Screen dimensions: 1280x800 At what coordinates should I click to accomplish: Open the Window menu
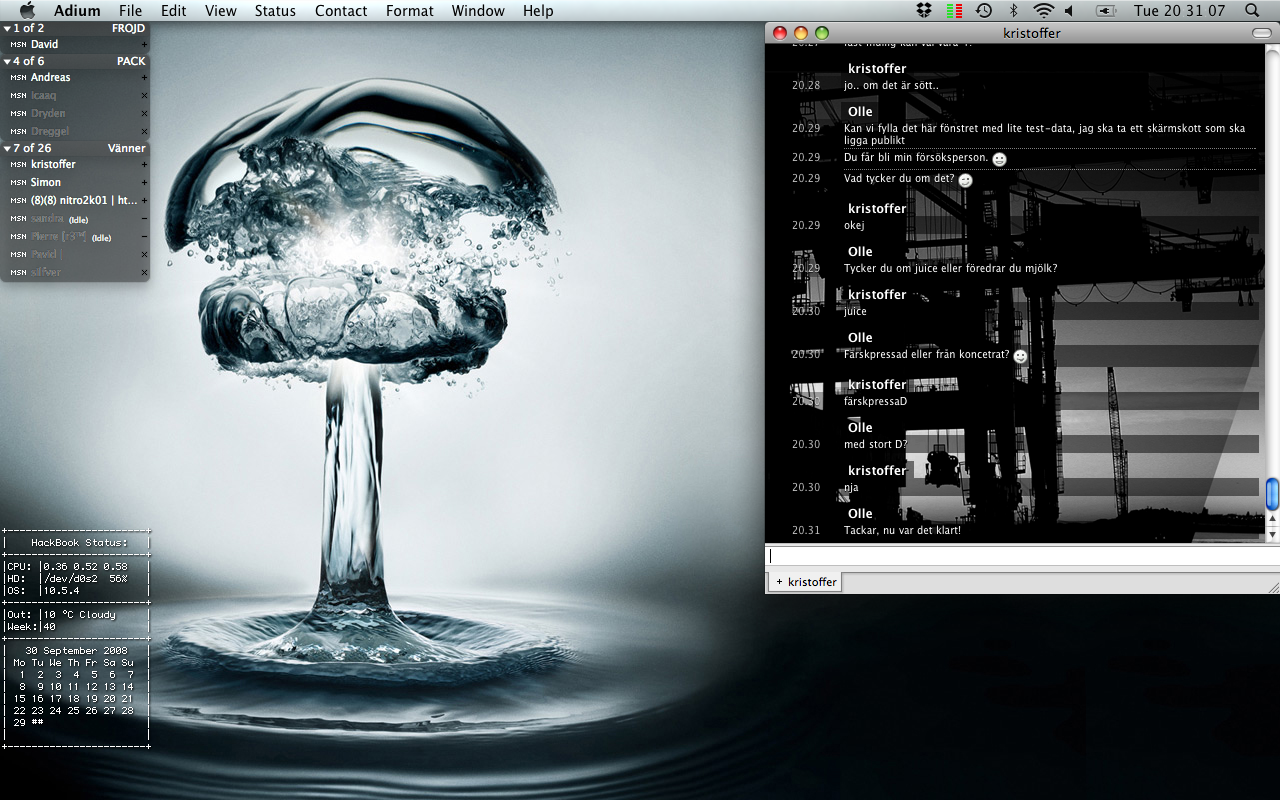tap(478, 11)
